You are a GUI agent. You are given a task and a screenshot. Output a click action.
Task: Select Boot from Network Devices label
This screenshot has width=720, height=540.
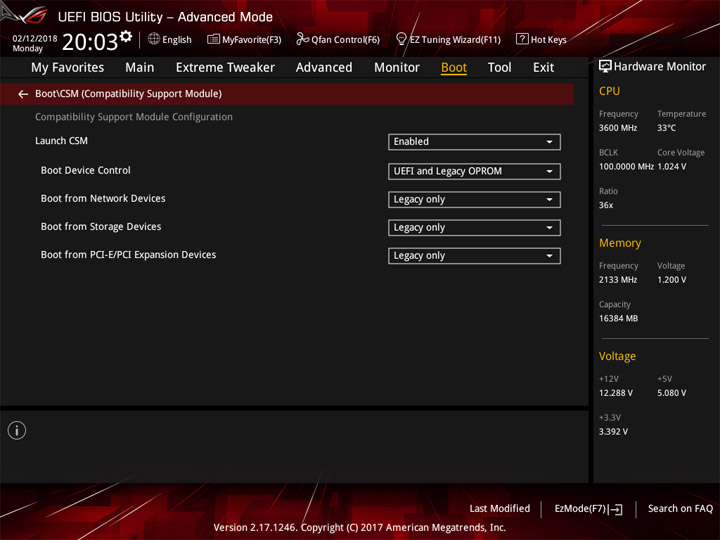(103, 198)
